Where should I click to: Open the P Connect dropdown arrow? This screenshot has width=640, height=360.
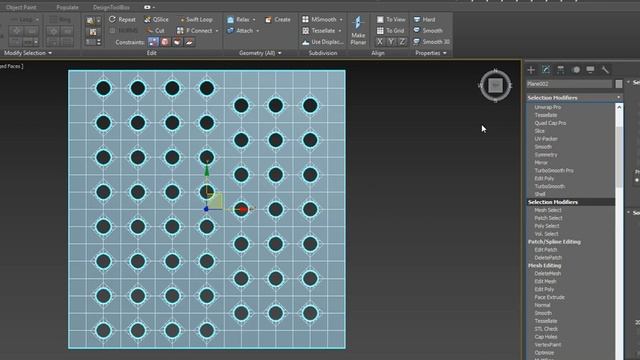(x=217, y=31)
